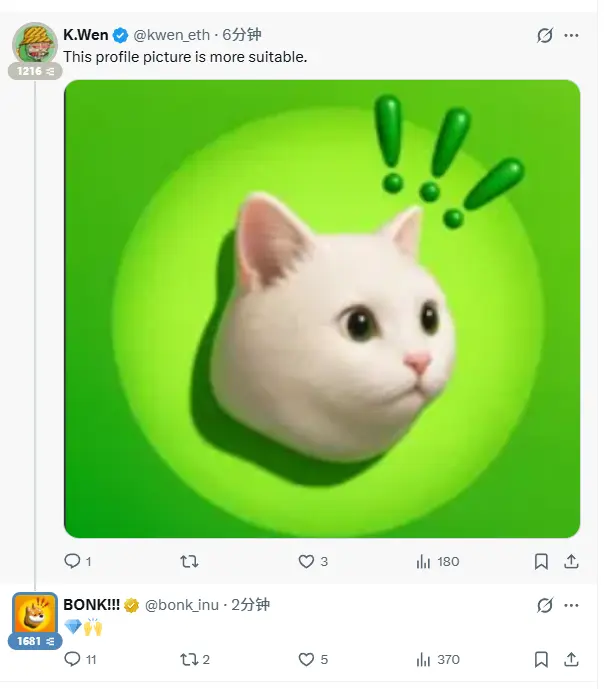Open Grok icon on BONK!!! tweet
Viewport: 604px width, 689px height.
click(544, 605)
